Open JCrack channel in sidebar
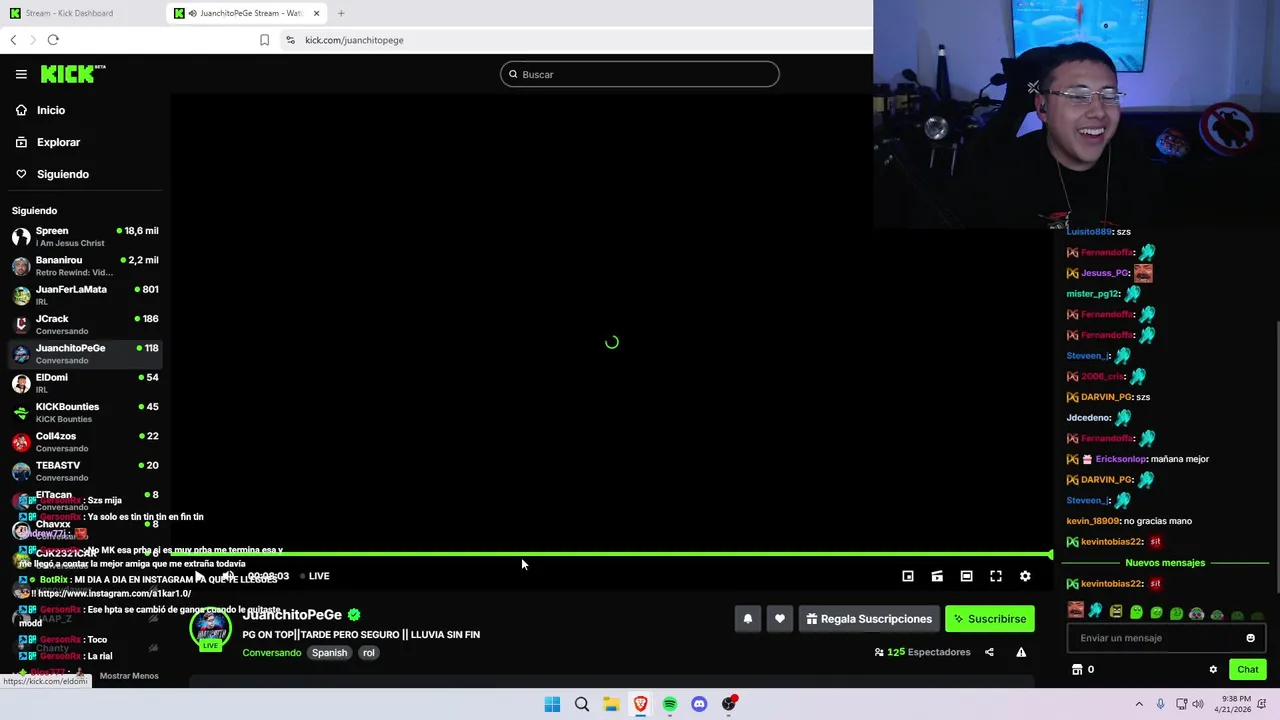 85,324
